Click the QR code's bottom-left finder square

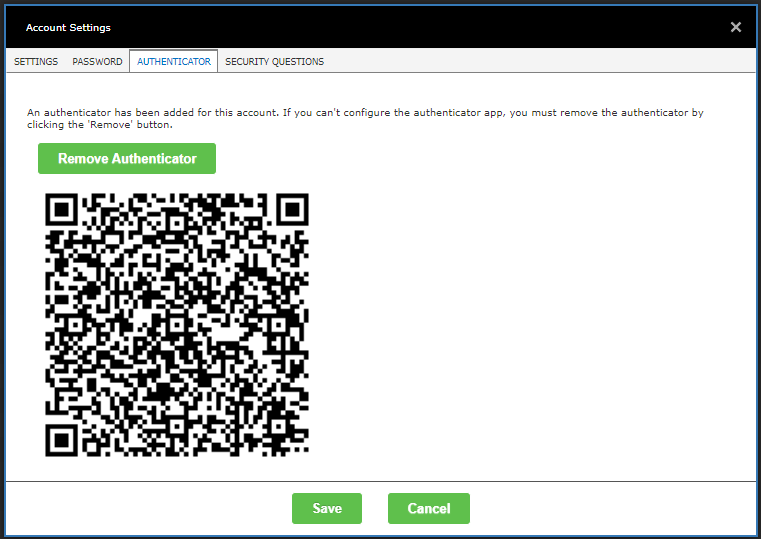pyautogui.click(x=62, y=439)
